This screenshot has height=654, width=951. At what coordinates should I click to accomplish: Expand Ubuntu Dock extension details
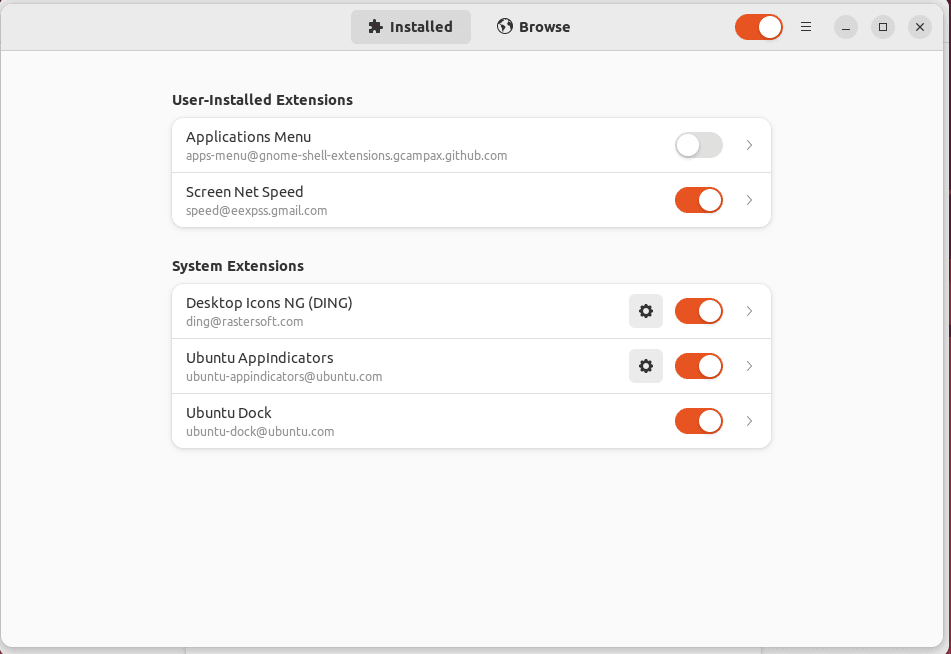coord(749,421)
